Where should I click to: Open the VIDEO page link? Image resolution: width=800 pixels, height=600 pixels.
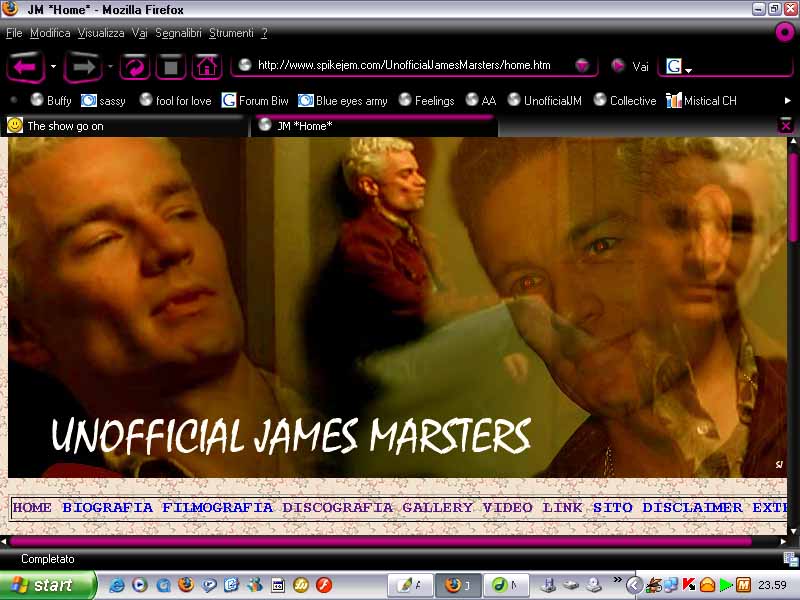pyautogui.click(x=507, y=508)
